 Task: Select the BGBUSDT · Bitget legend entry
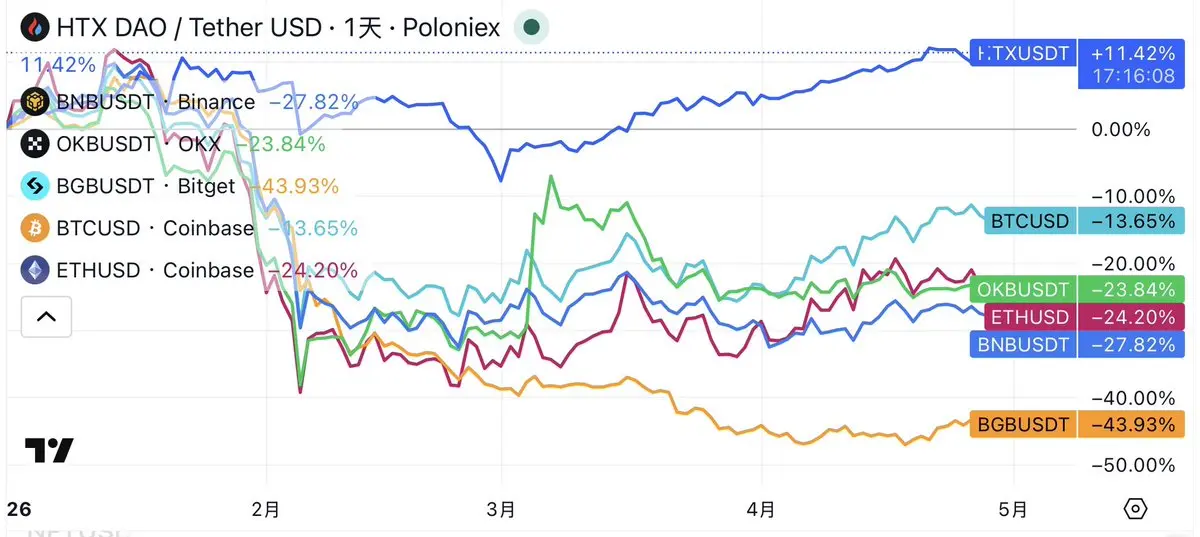(x=146, y=186)
